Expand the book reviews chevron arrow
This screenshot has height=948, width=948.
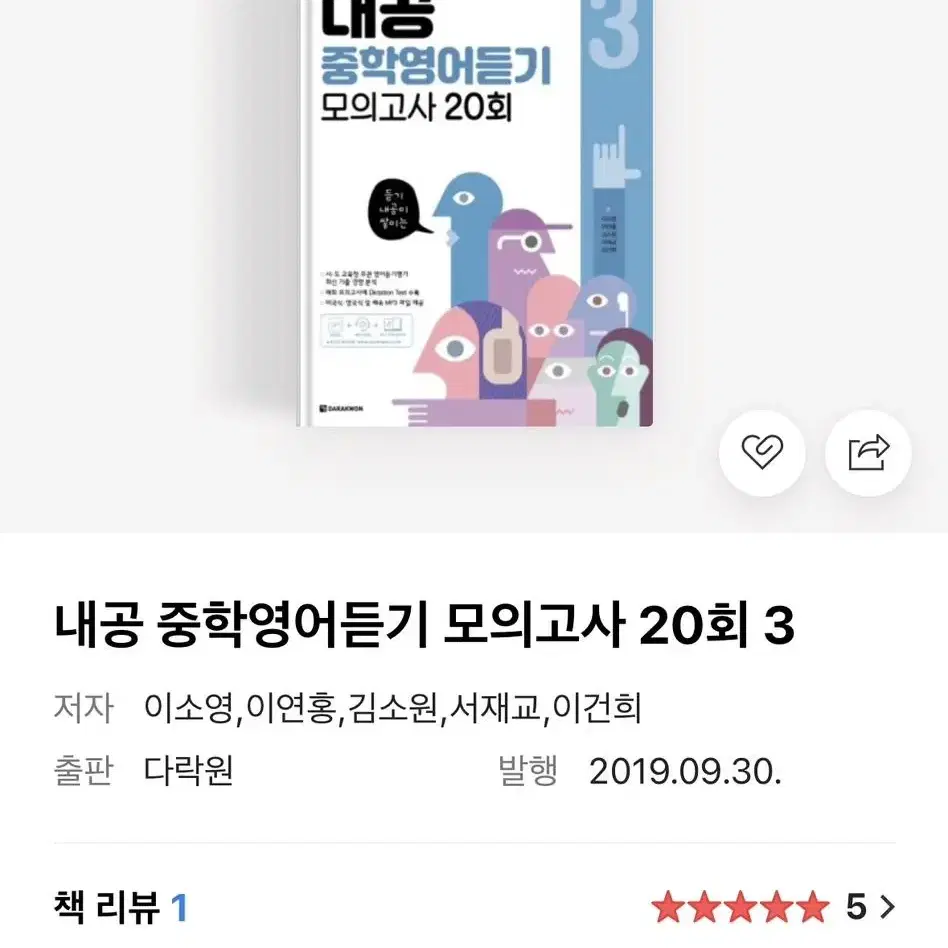[x=887, y=907]
